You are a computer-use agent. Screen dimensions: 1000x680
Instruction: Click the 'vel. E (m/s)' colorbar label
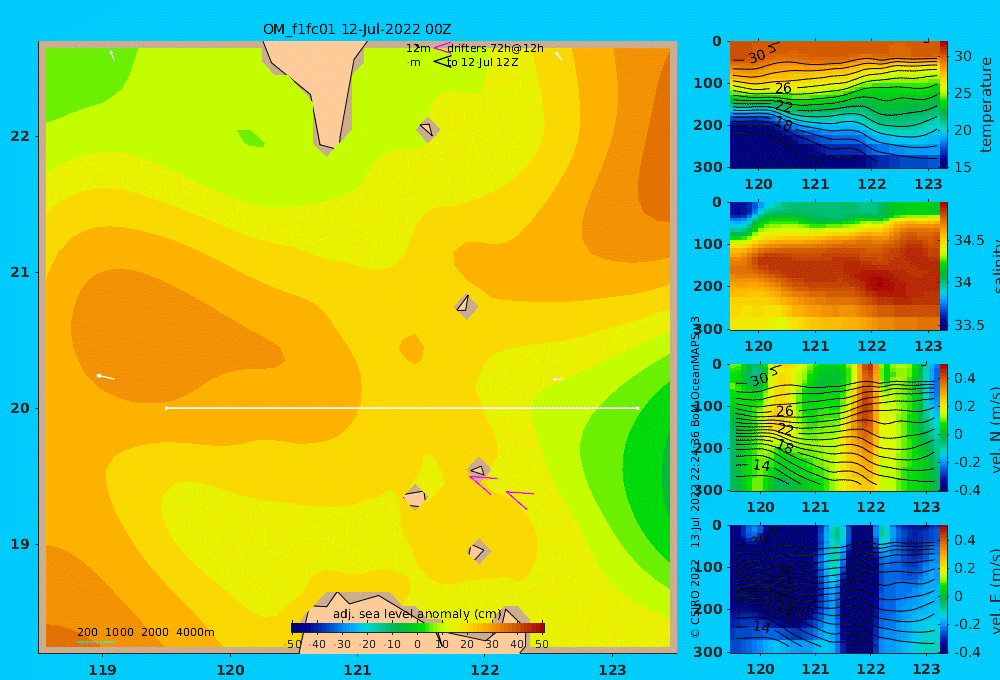coord(995,590)
